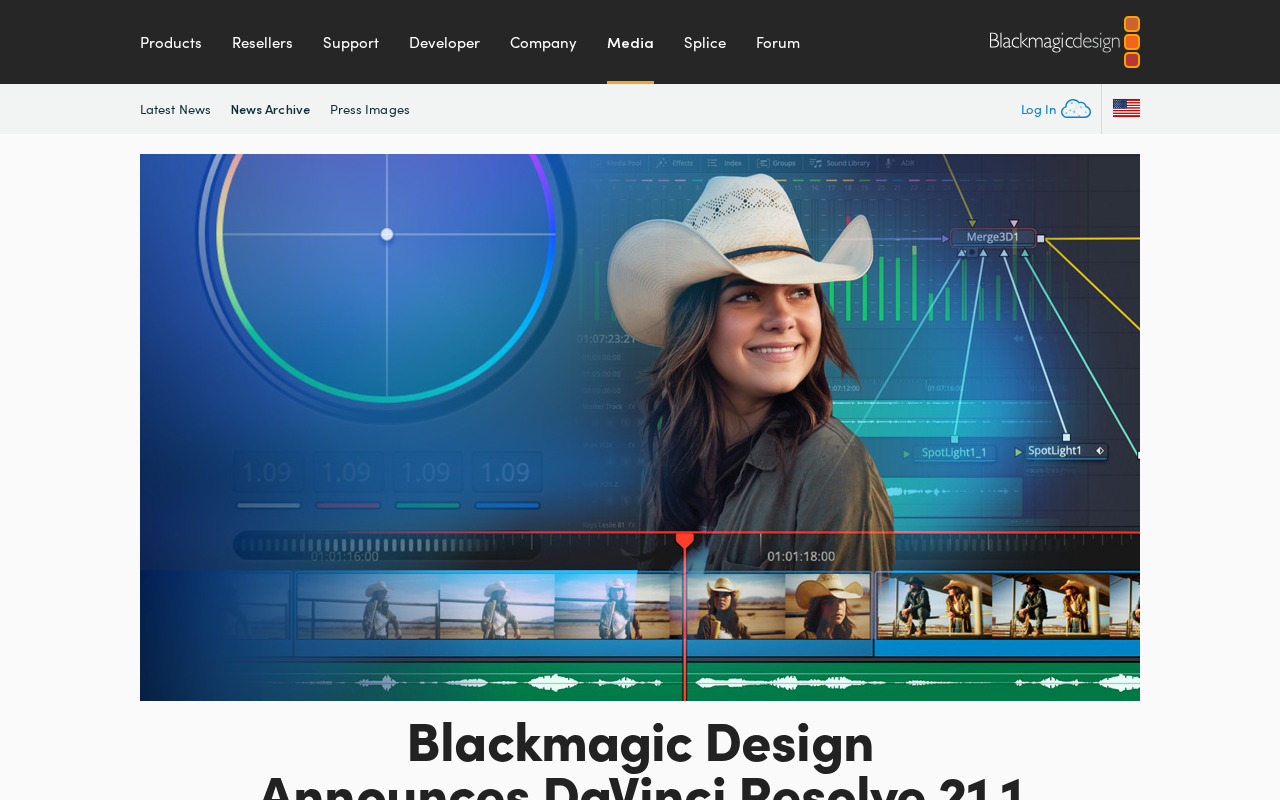The image size is (1280, 800).
Task: Click the cloud icon beside Log In
Action: tap(1076, 109)
